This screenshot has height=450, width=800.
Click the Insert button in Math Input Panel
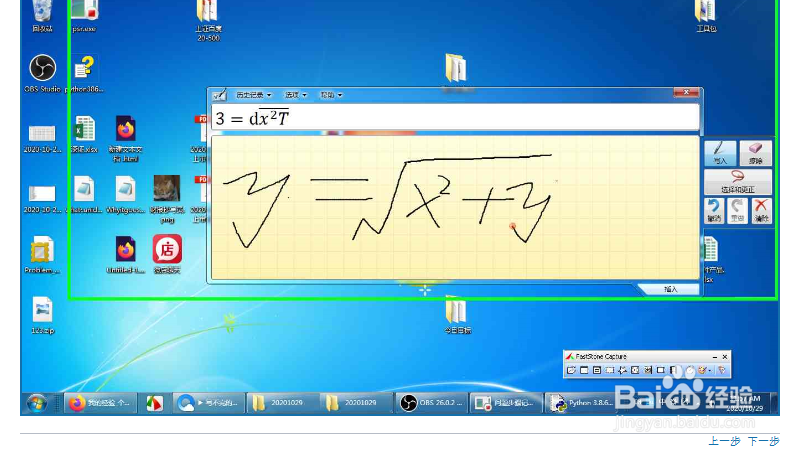pyautogui.click(x=671, y=289)
